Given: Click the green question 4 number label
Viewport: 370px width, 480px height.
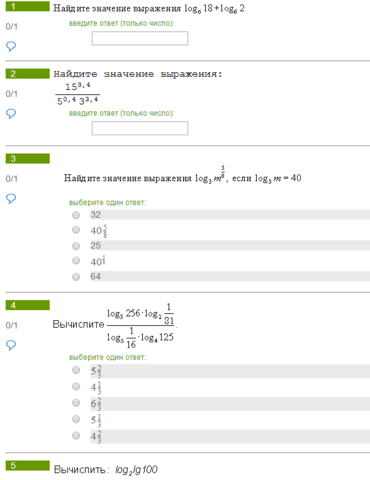Looking at the screenshot, I should point(28,305).
